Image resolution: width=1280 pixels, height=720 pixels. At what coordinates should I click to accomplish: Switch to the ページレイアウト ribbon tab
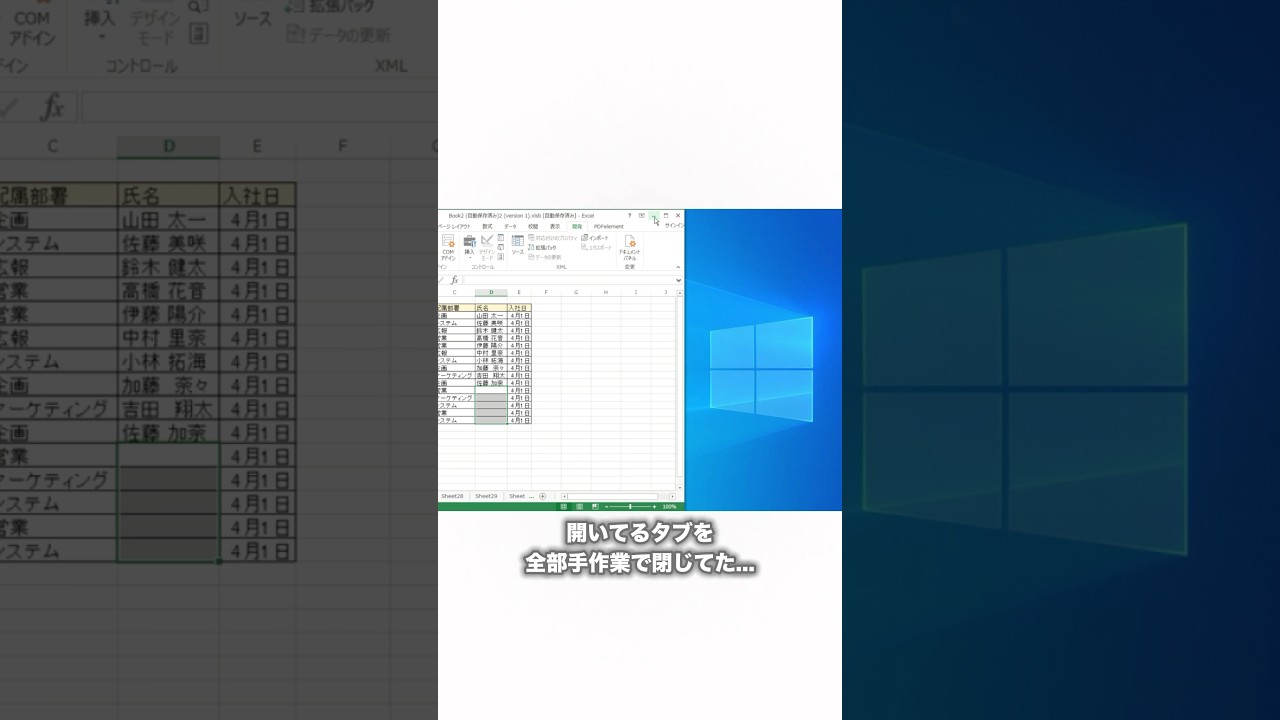(454, 226)
